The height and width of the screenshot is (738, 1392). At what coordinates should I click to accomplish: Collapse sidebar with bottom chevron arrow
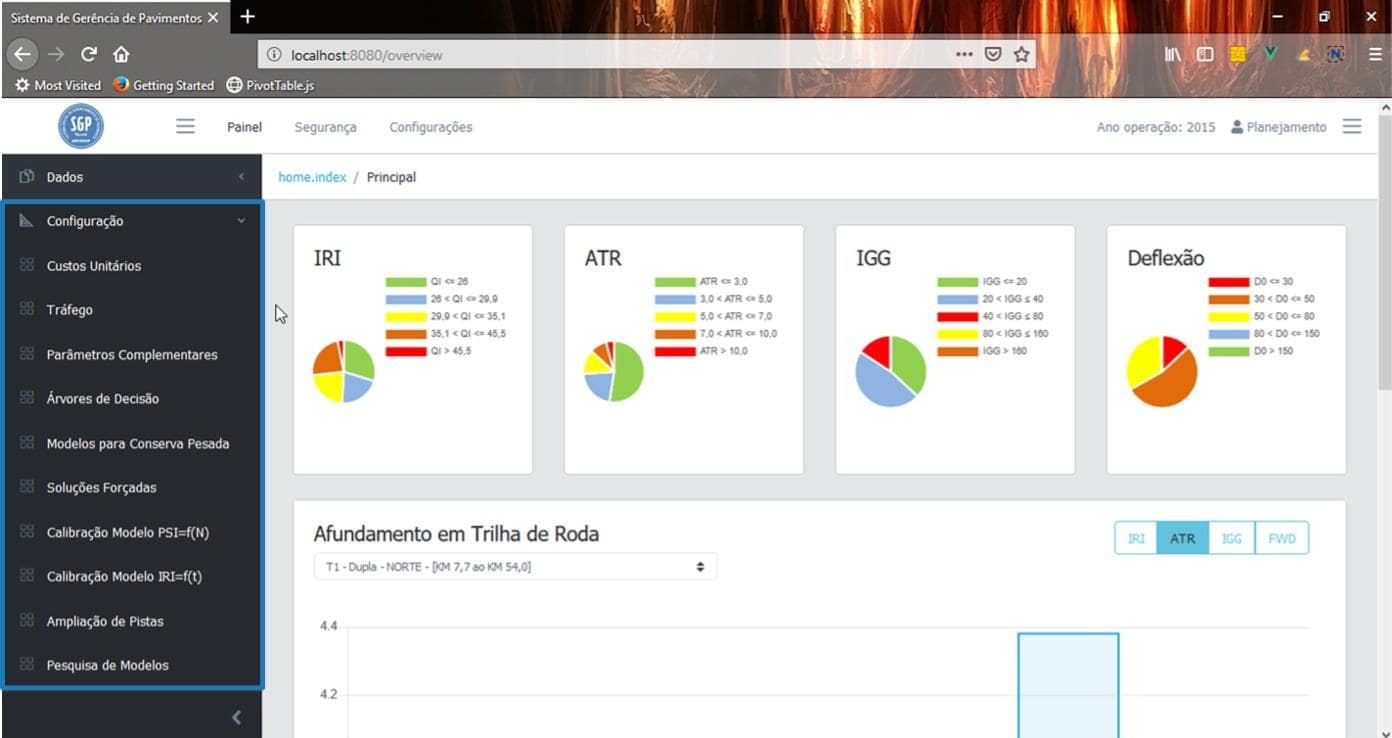[x=236, y=717]
